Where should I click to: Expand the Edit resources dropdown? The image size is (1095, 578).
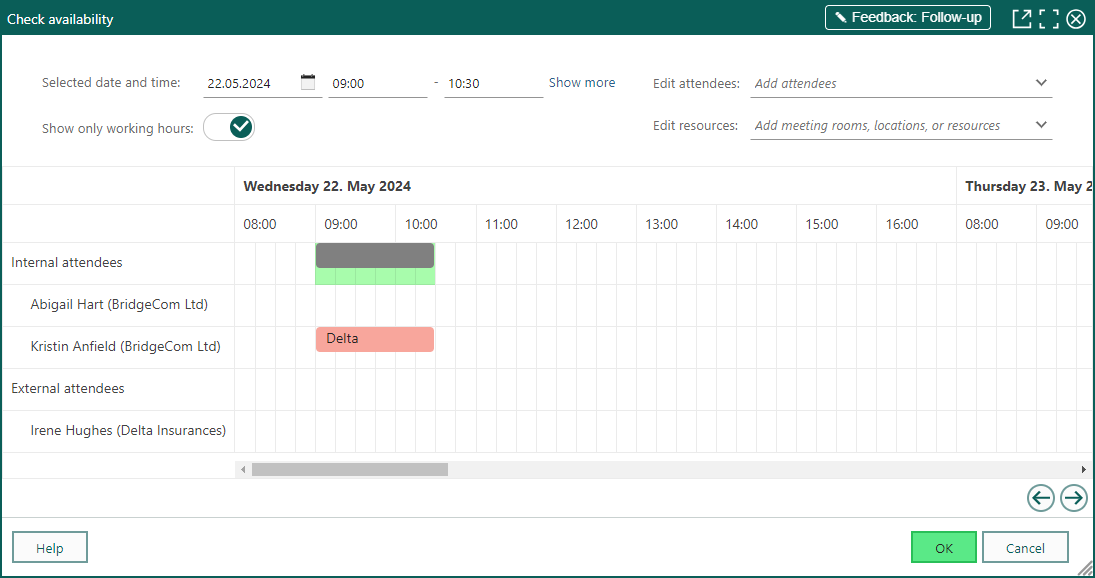(x=1041, y=125)
